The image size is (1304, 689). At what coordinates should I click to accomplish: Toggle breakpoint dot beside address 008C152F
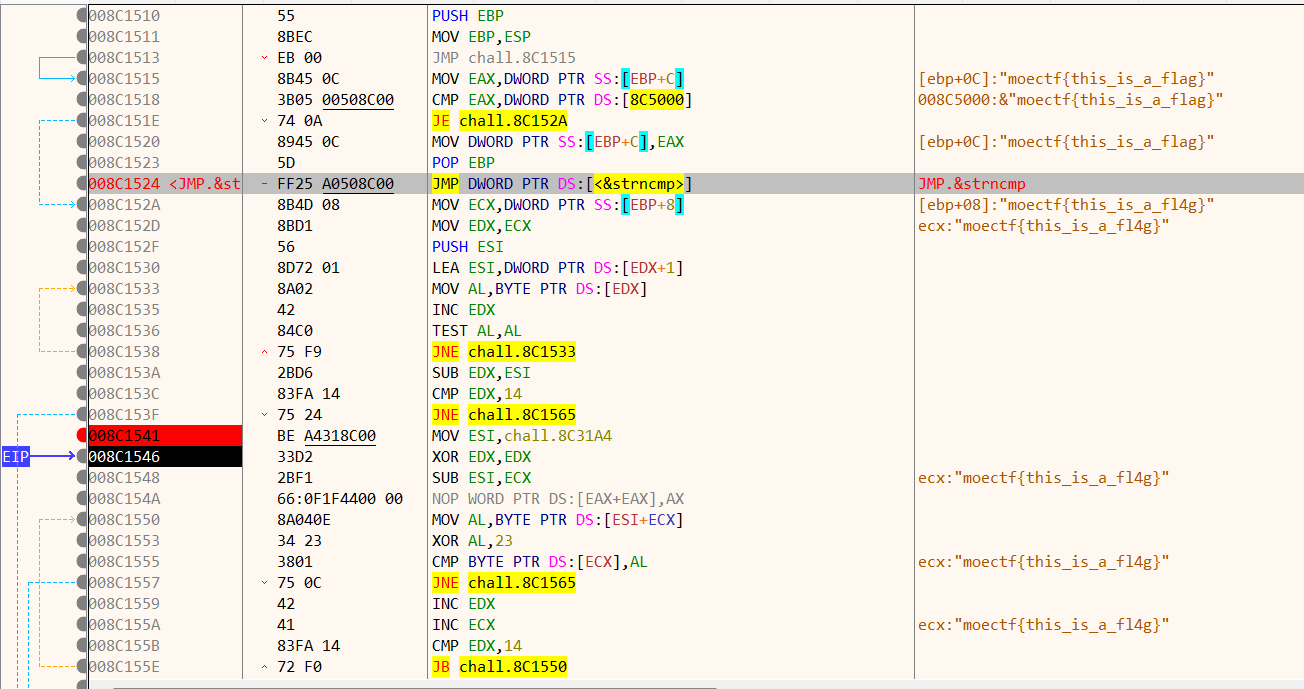coord(82,247)
